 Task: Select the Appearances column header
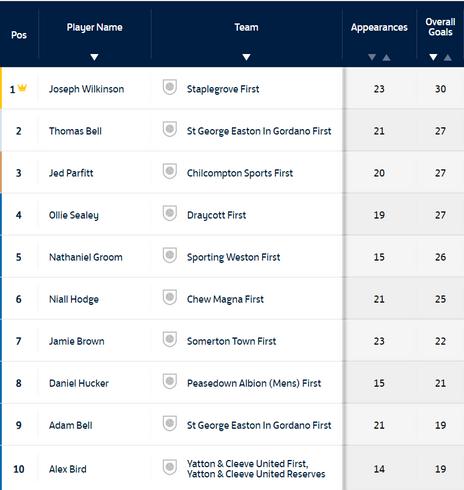[x=379, y=27]
